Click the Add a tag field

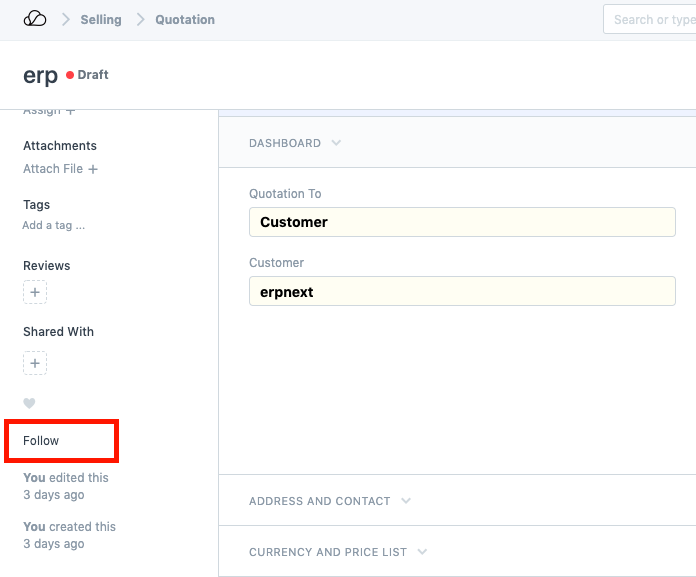pyautogui.click(x=54, y=226)
